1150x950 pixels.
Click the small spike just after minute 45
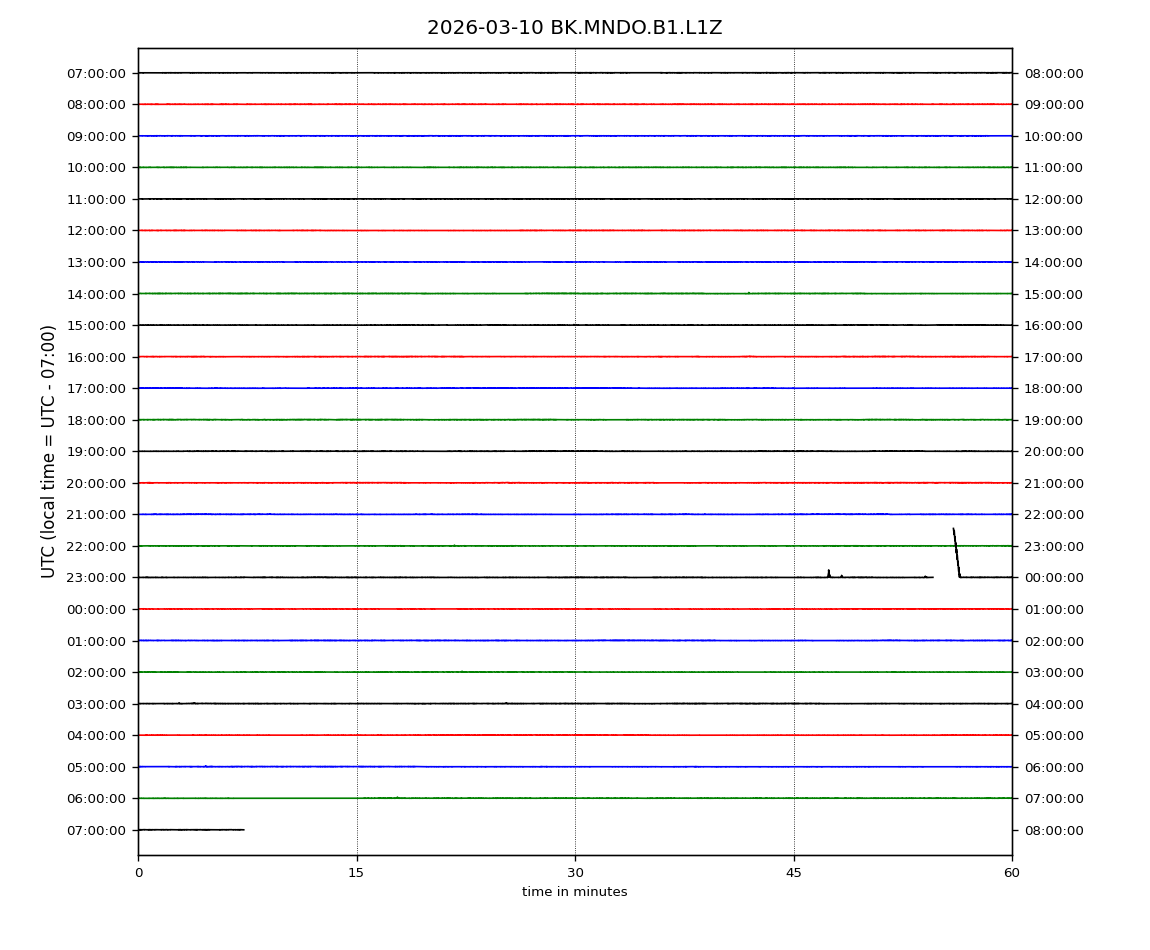pyautogui.click(x=828, y=573)
